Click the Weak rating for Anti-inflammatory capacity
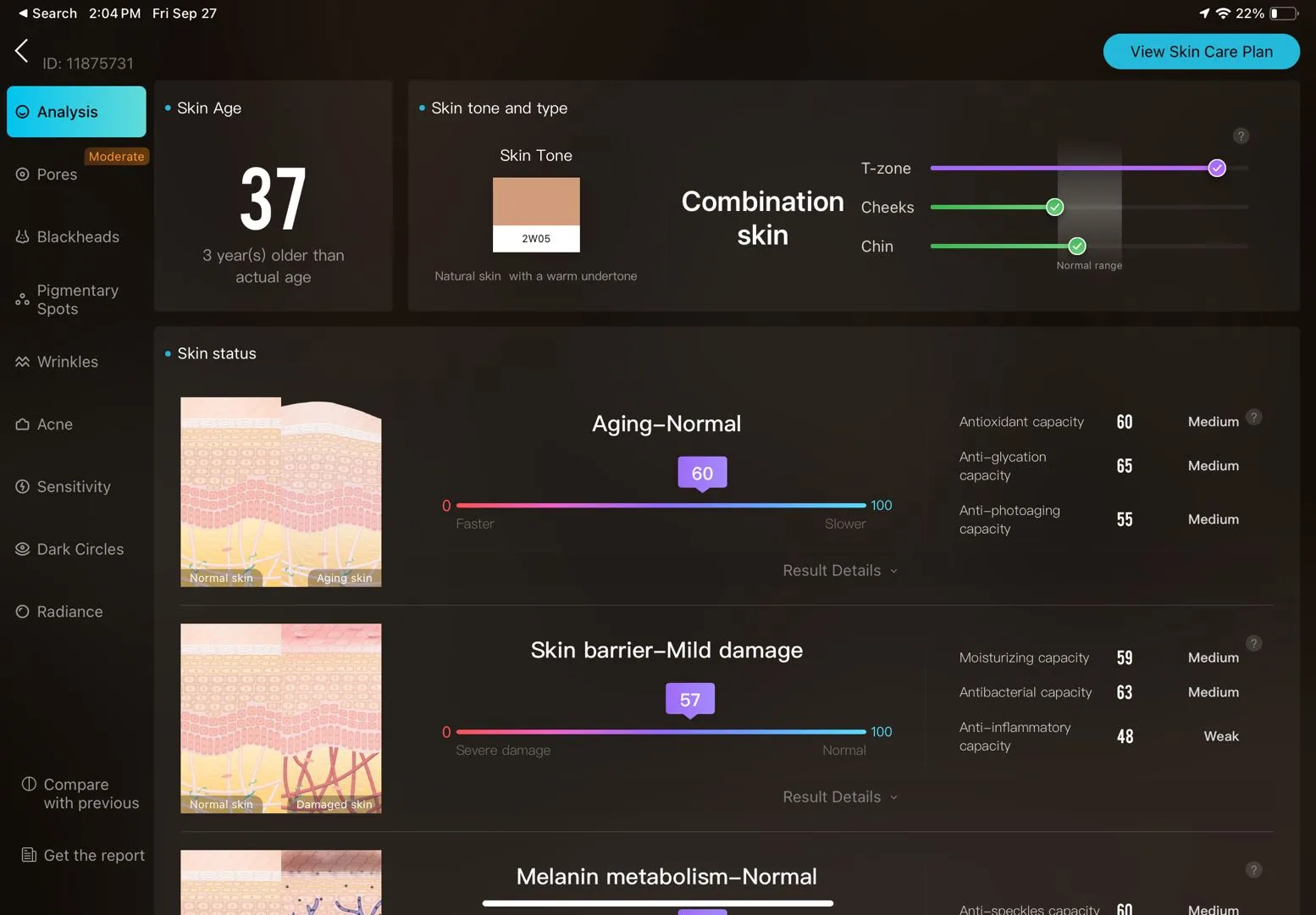The height and width of the screenshot is (915, 1316). (x=1221, y=736)
